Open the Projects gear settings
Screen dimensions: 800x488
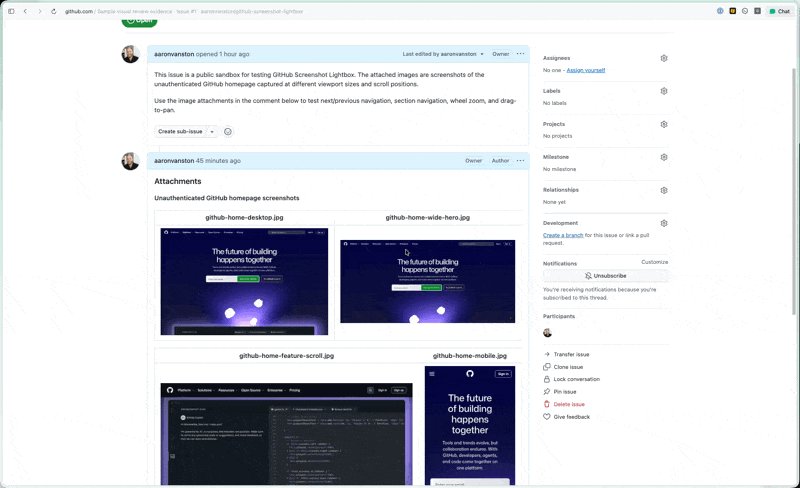664,124
